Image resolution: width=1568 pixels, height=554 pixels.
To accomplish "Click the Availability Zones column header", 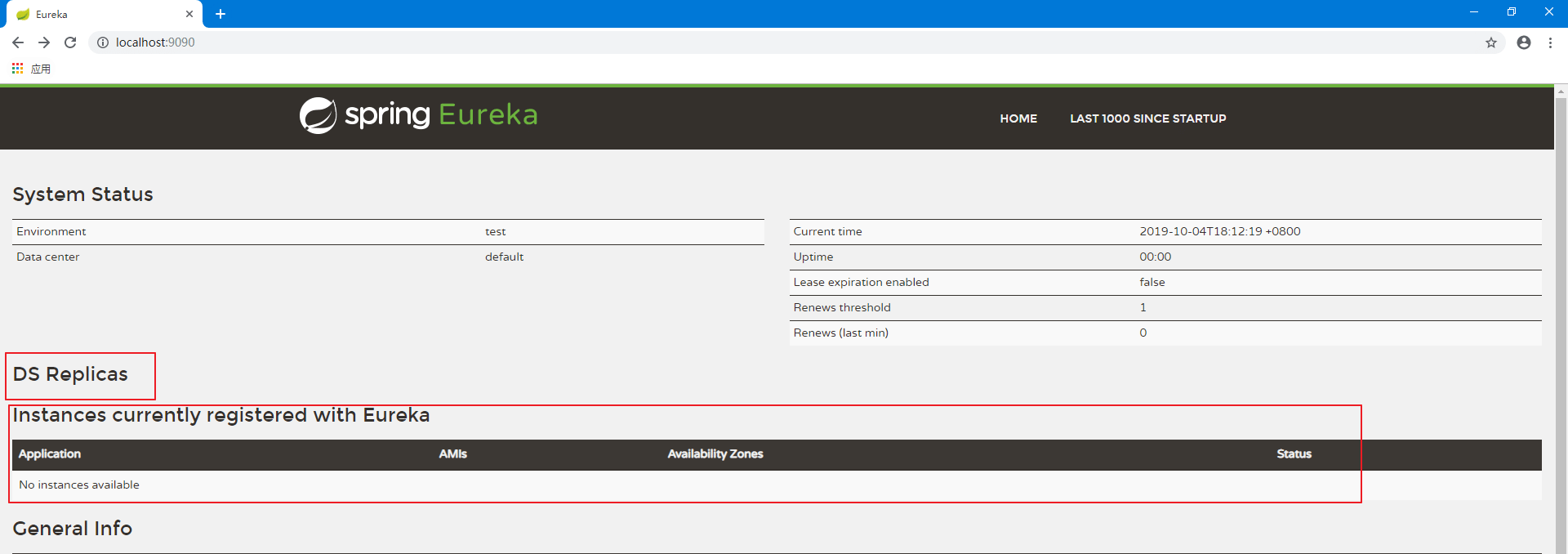I will (715, 454).
